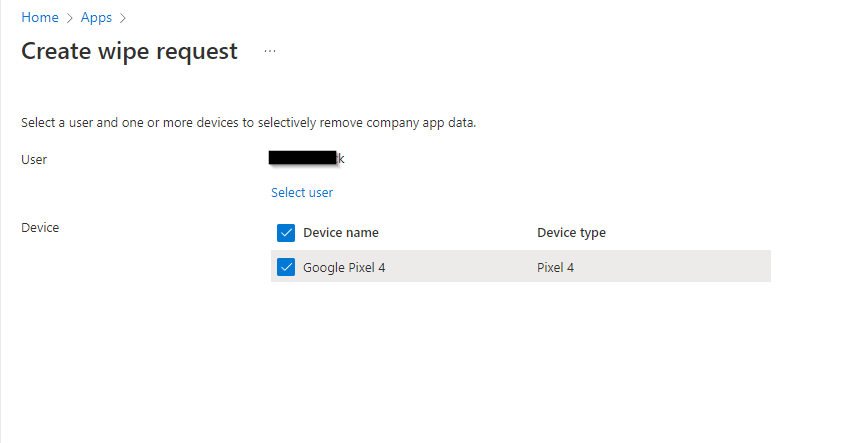The image size is (855, 443).
Task: Toggle the select-all devices checkbox
Action: (x=286, y=233)
